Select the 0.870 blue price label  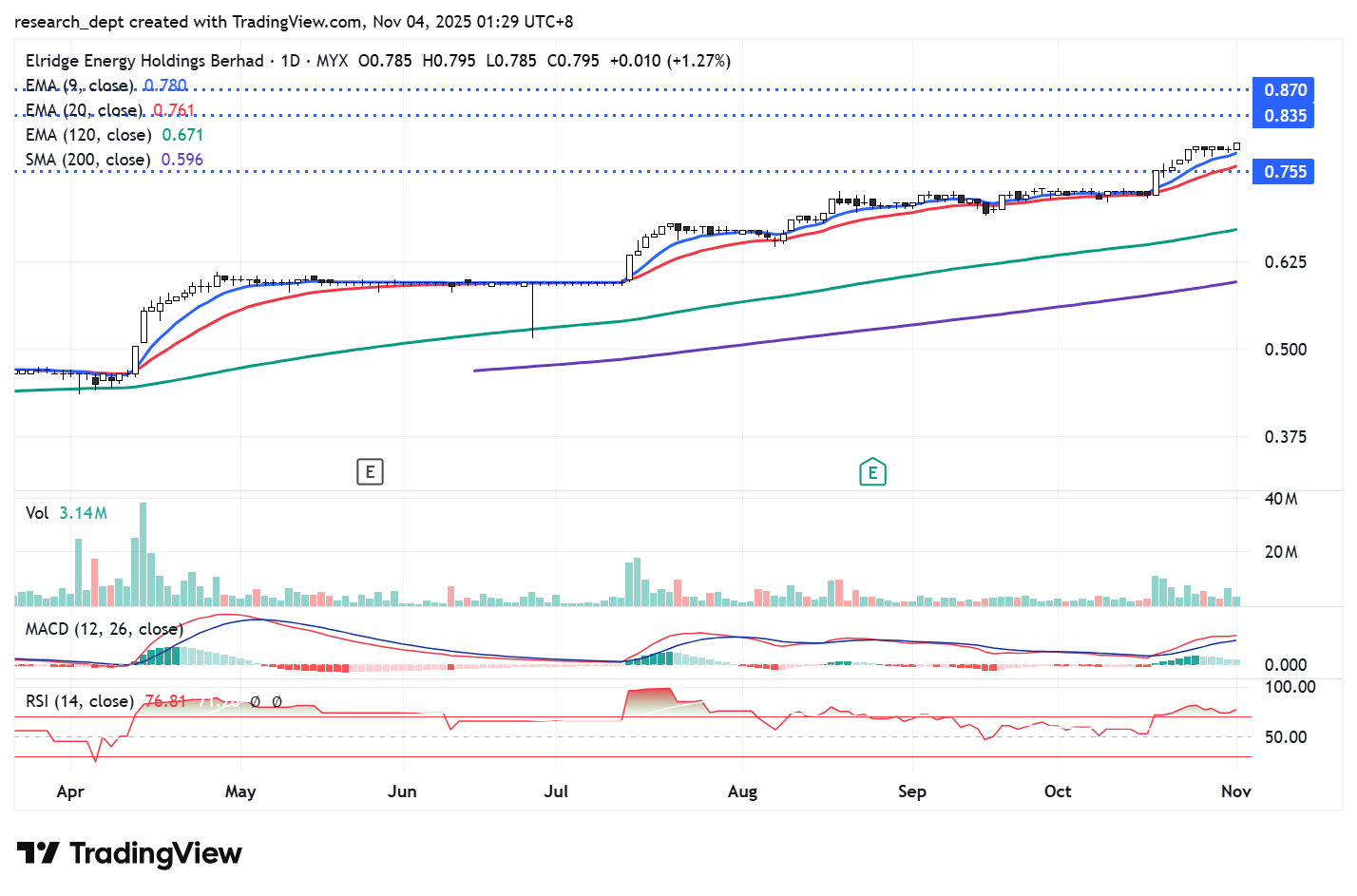pos(1283,90)
